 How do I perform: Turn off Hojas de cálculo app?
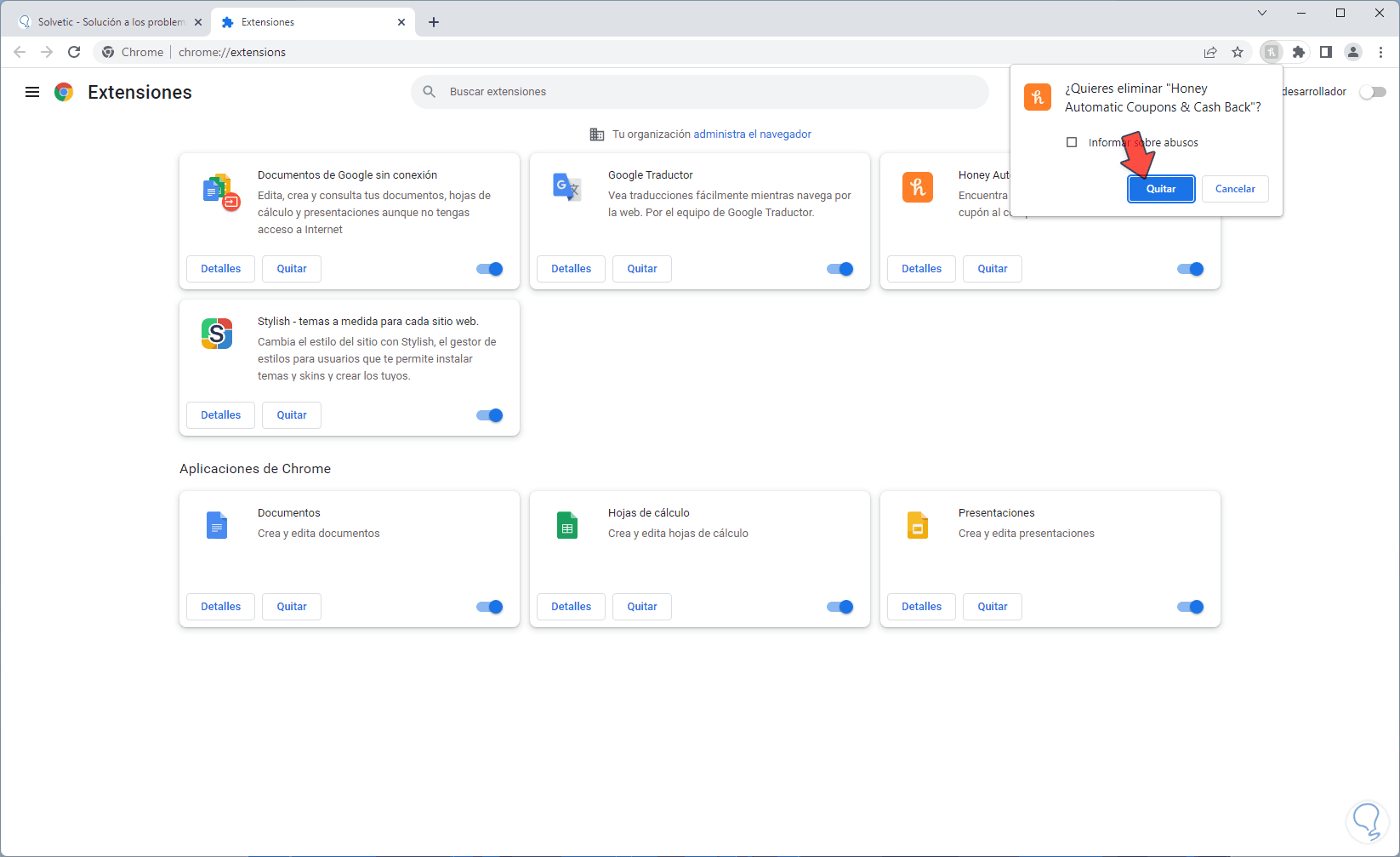tap(840, 607)
